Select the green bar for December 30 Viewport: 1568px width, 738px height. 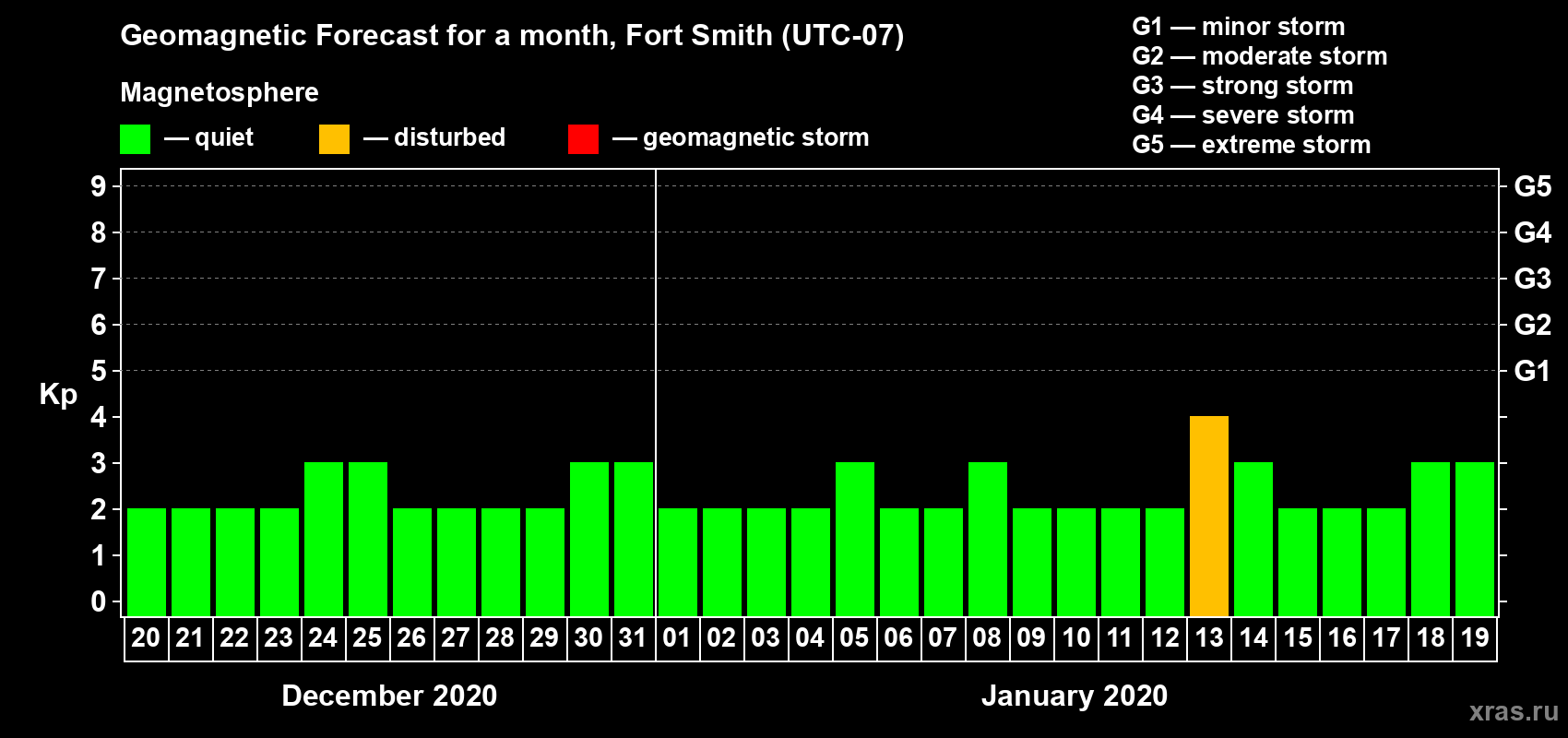[589, 539]
